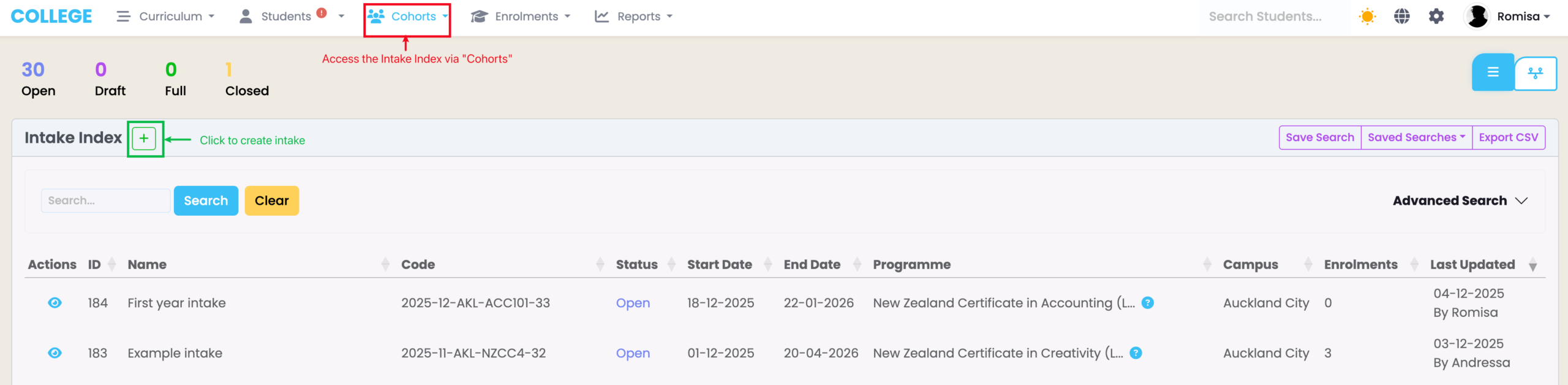Click the Romisa profile avatar

[1477, 17]
